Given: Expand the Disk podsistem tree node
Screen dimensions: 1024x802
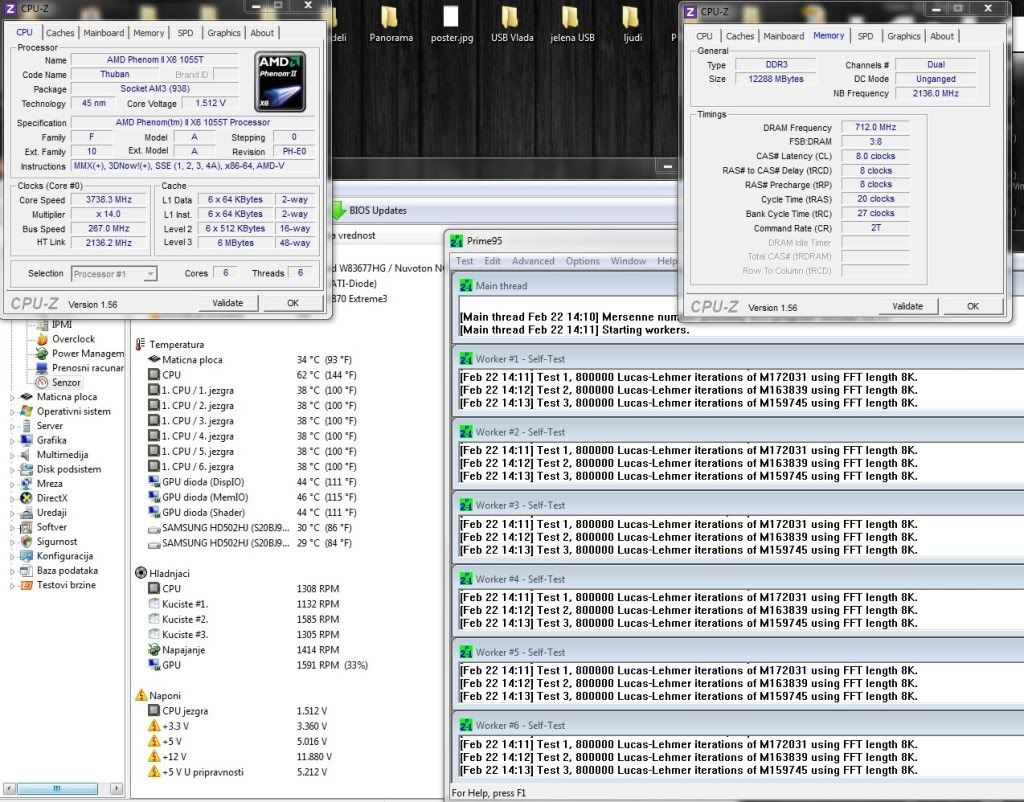Looking at the screenshot, I should [12, 470].
